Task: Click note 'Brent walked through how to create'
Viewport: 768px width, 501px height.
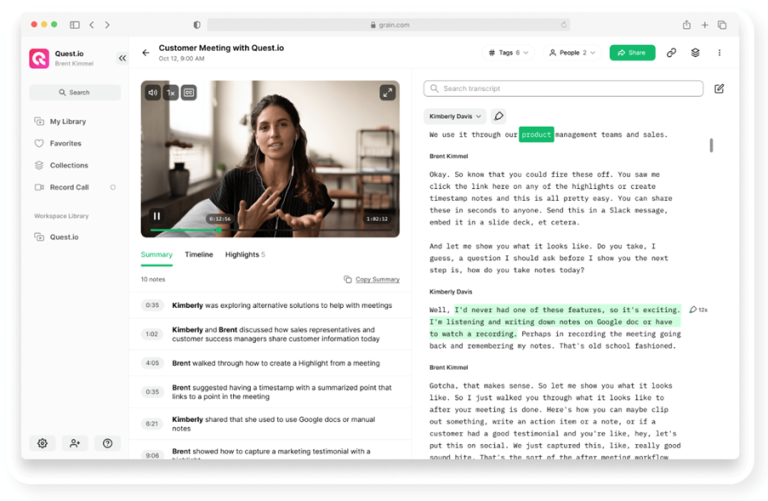Action: (276, 363)
